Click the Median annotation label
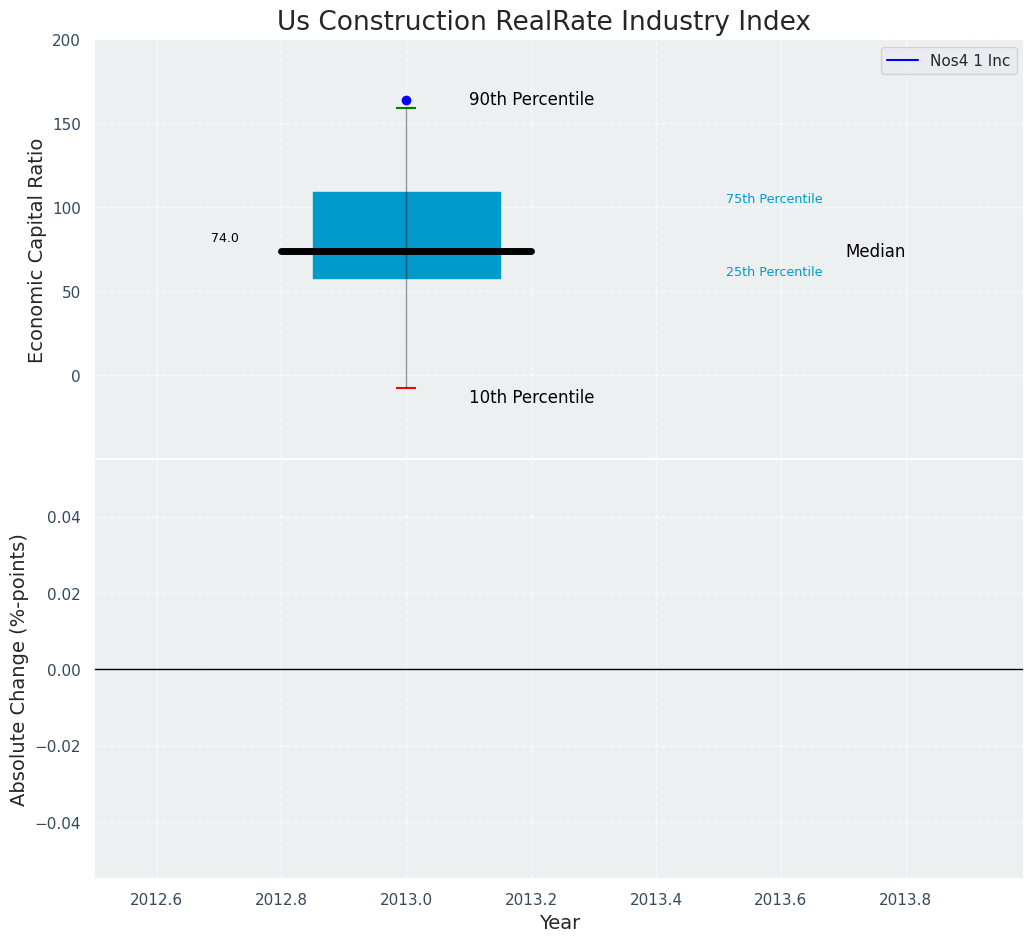 point(875,251)
